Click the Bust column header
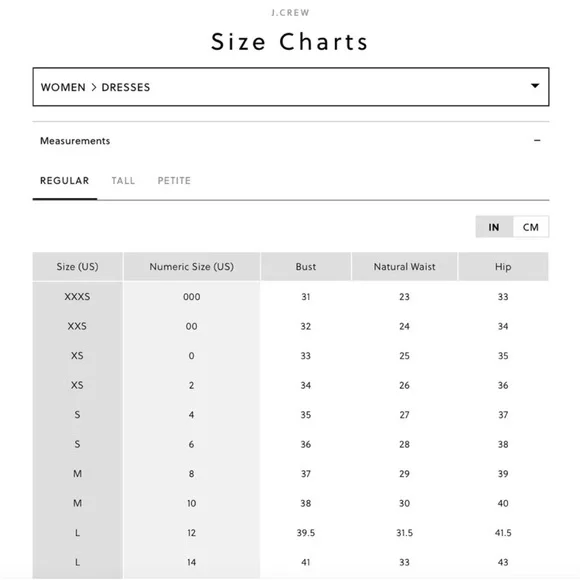 [x=306, y=266]
